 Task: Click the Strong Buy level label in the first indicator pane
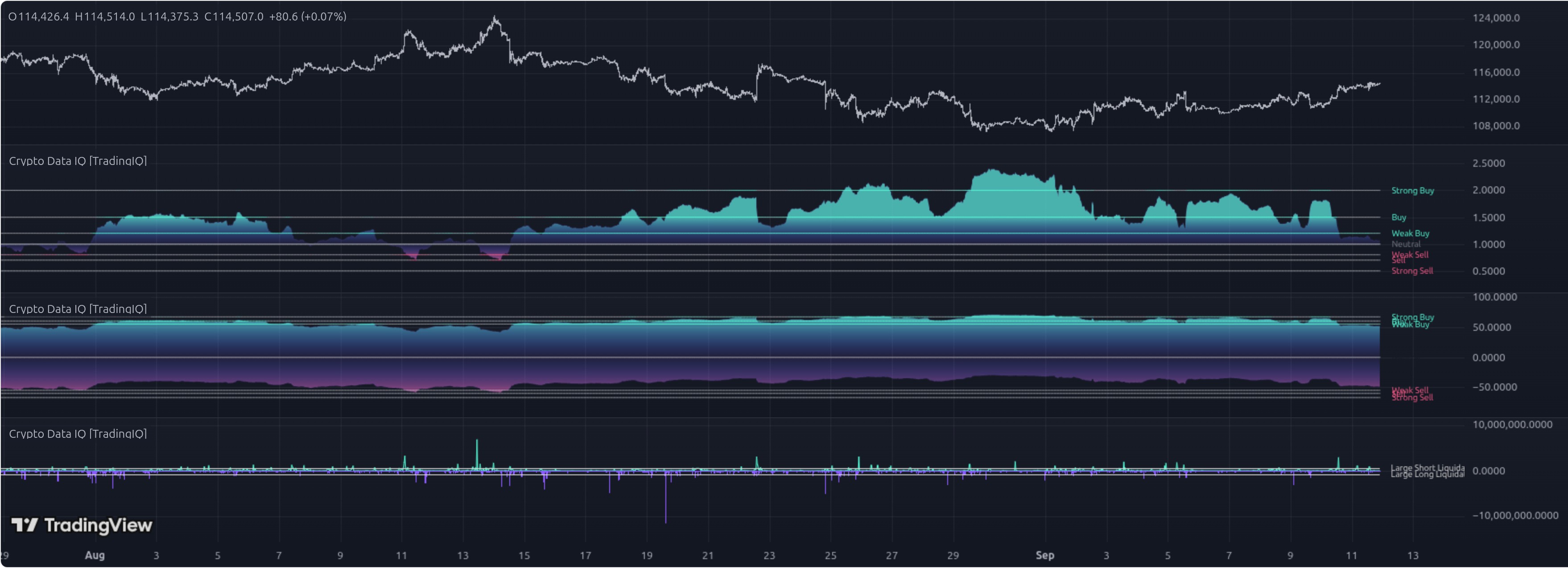coord(1412,190)
